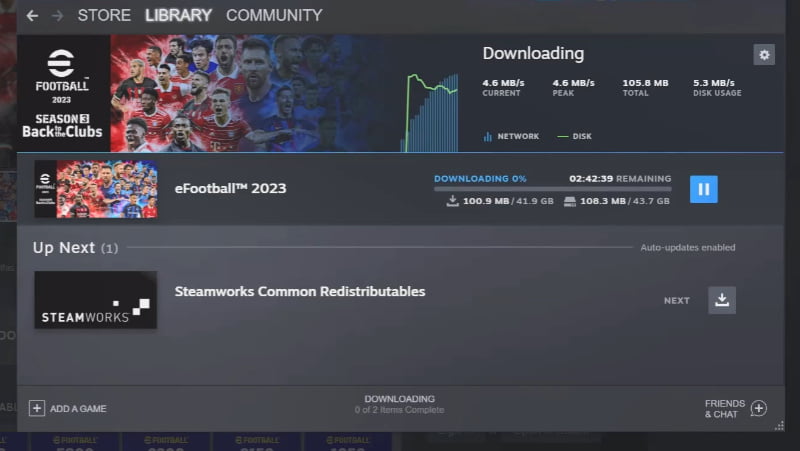Go forward with the right arrow
The image size is (800, 451).
(x=58, y=16)
